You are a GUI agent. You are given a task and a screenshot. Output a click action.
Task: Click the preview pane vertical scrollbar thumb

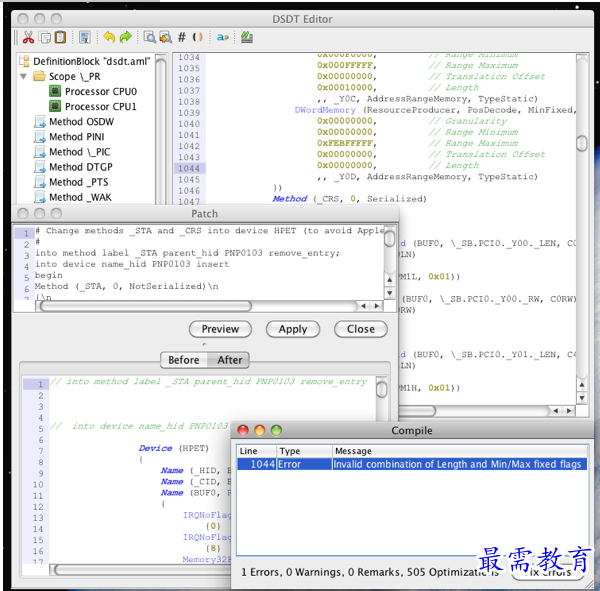[382, 390]
